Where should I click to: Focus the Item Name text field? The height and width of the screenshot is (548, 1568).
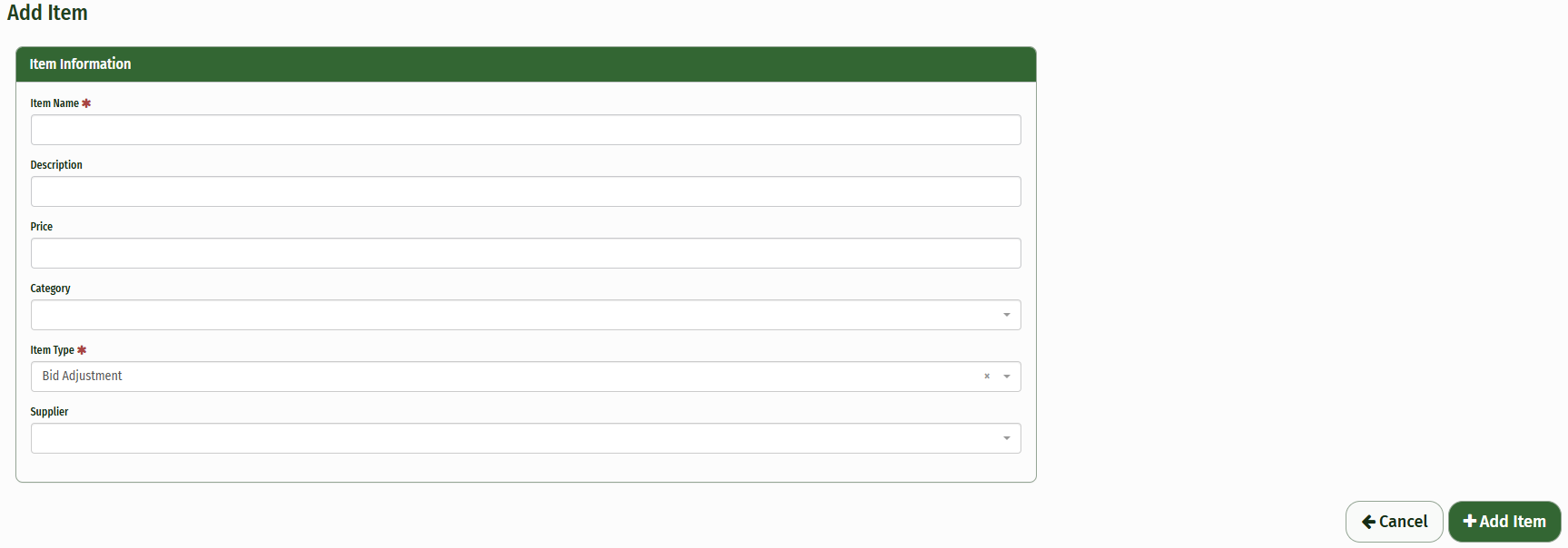pos(526,130)
